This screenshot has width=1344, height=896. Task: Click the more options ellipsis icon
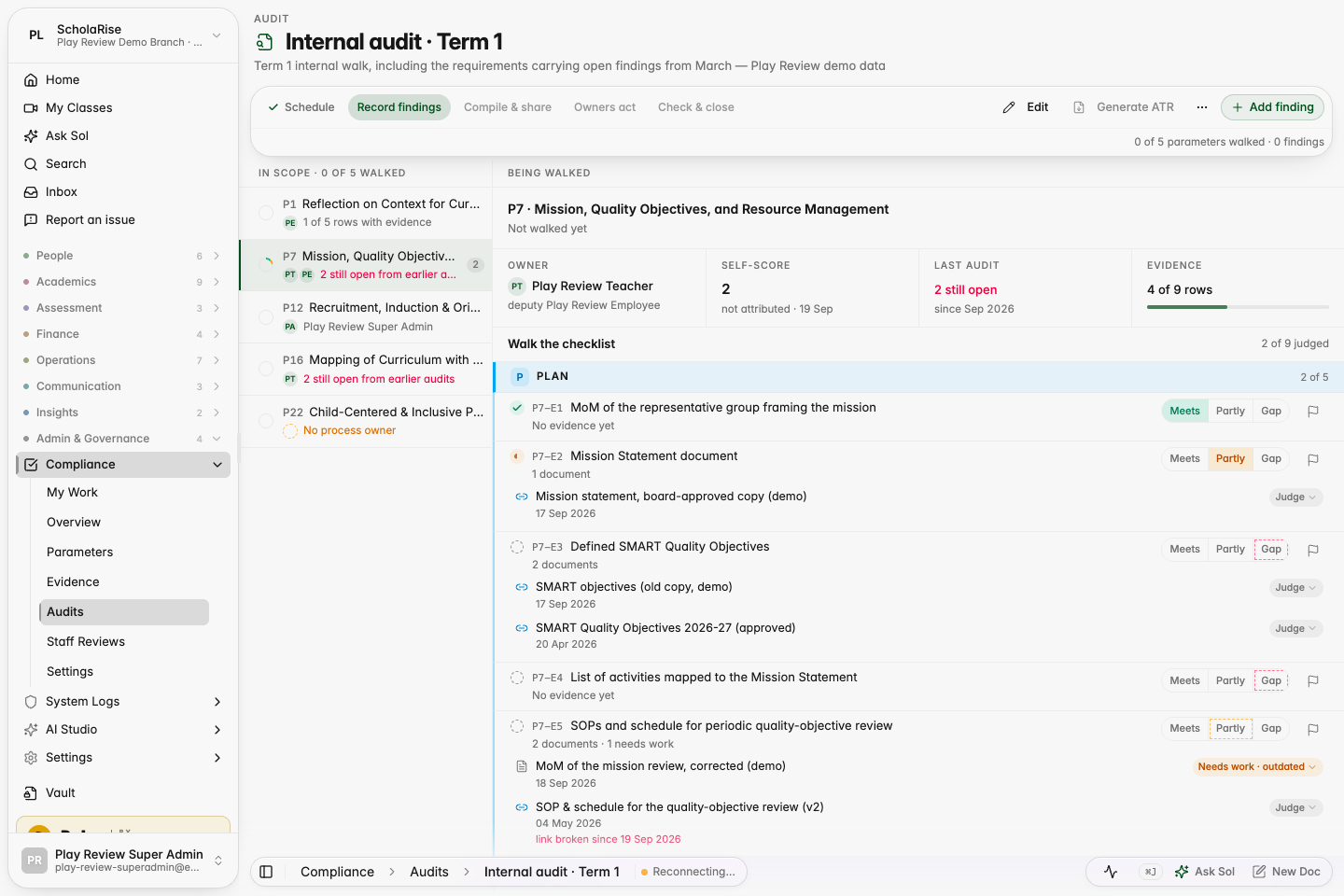tap(1202, 107)
